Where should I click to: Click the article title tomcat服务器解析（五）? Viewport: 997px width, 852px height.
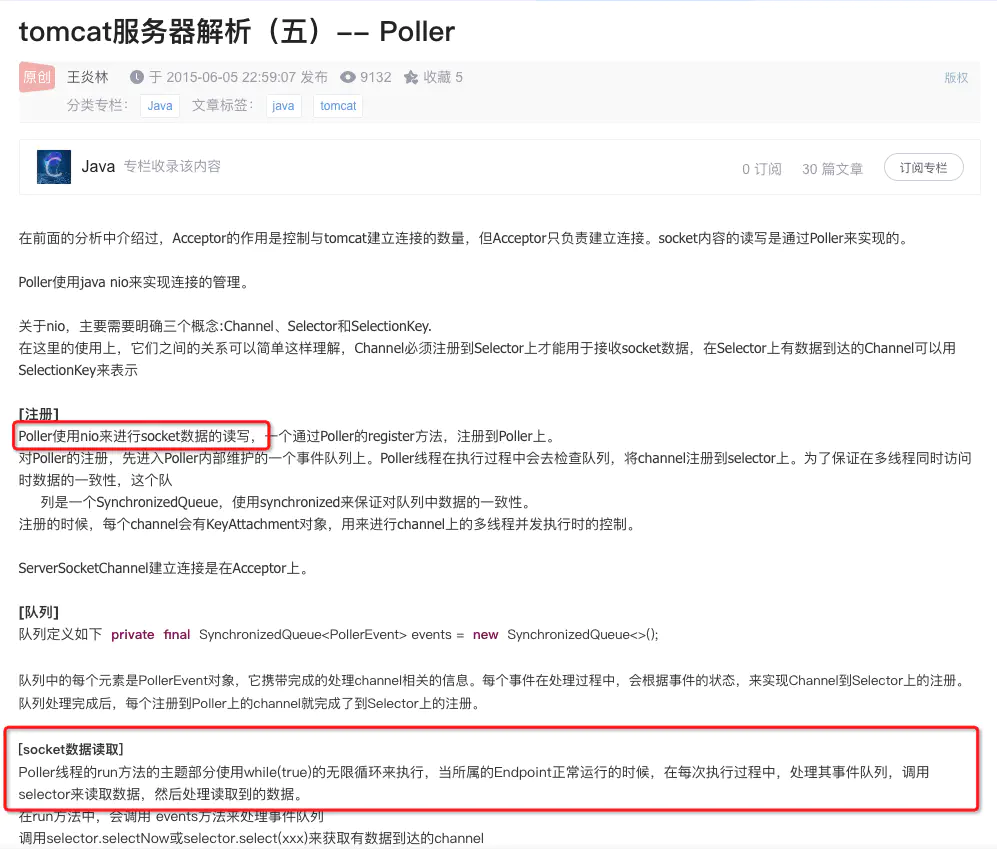pos(237,32)
